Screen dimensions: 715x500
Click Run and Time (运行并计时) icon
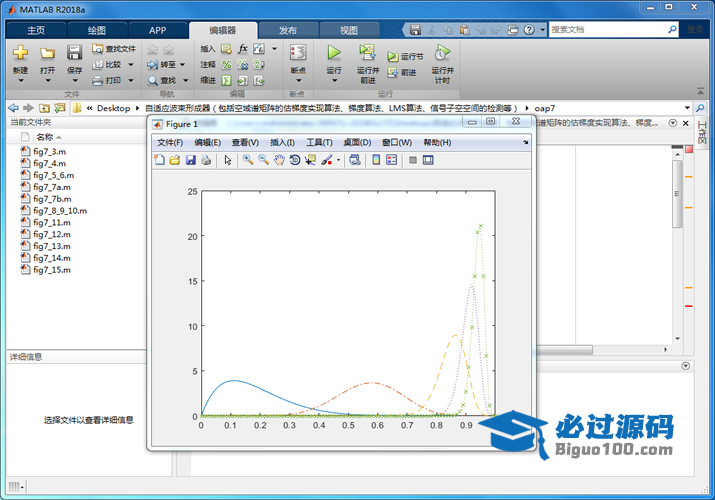(442, 53)
